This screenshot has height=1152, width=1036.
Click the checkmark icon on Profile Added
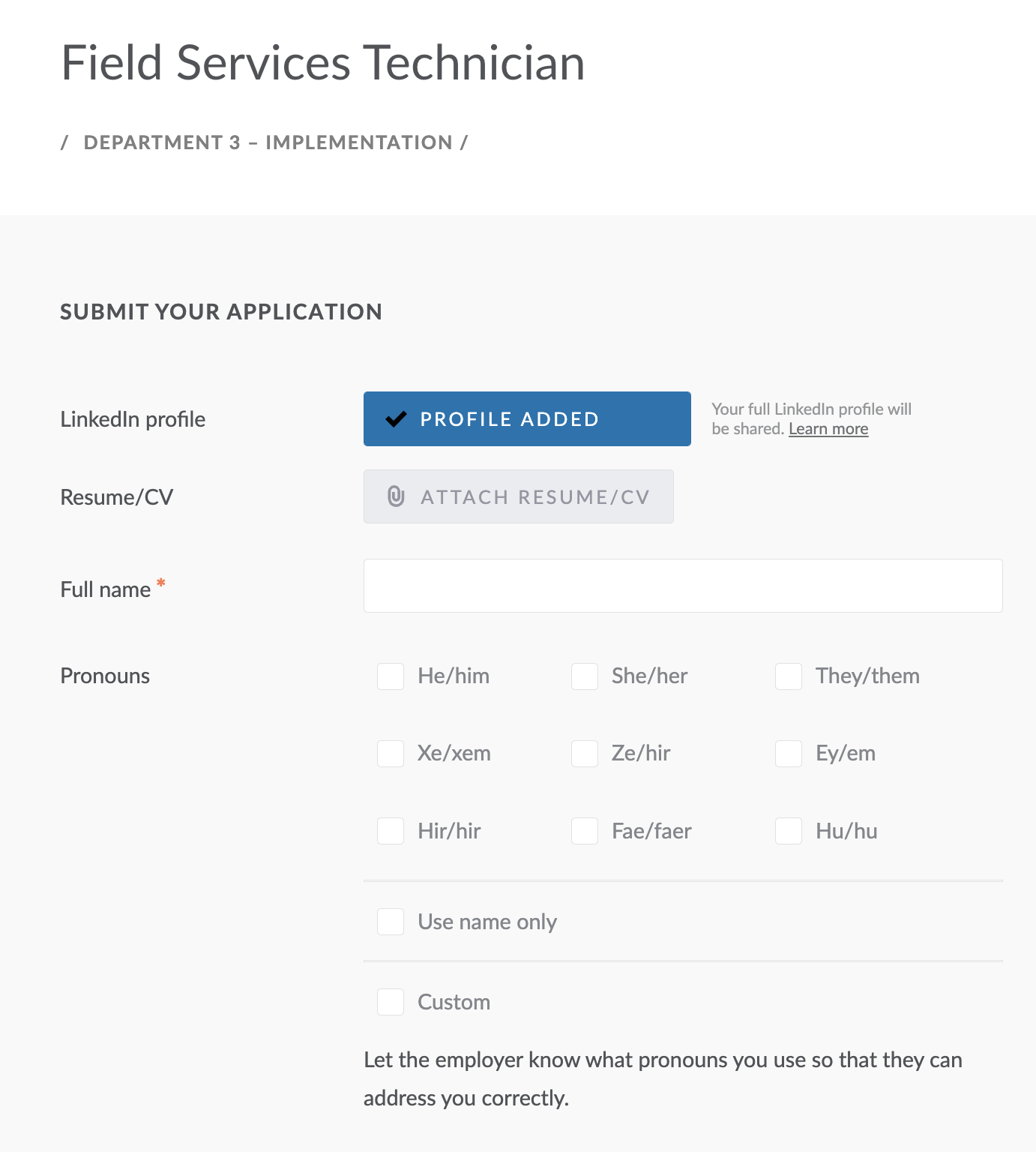tap(396, 419)
